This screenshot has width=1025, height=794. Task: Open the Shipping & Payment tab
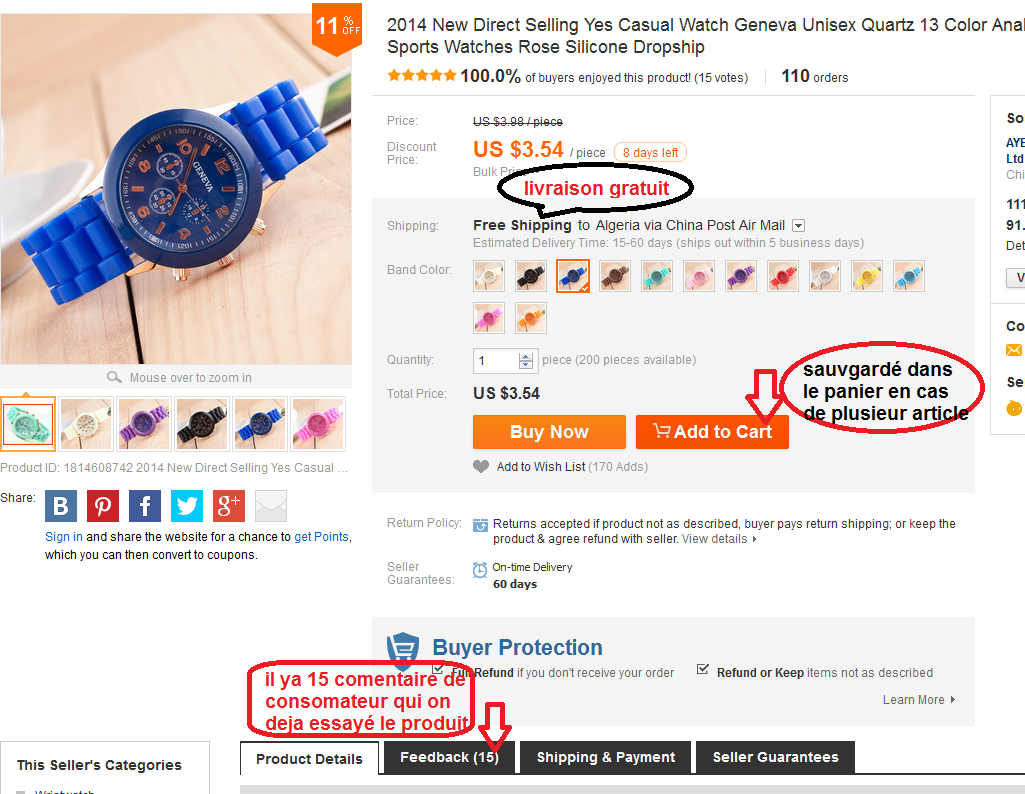click(605, 757)
